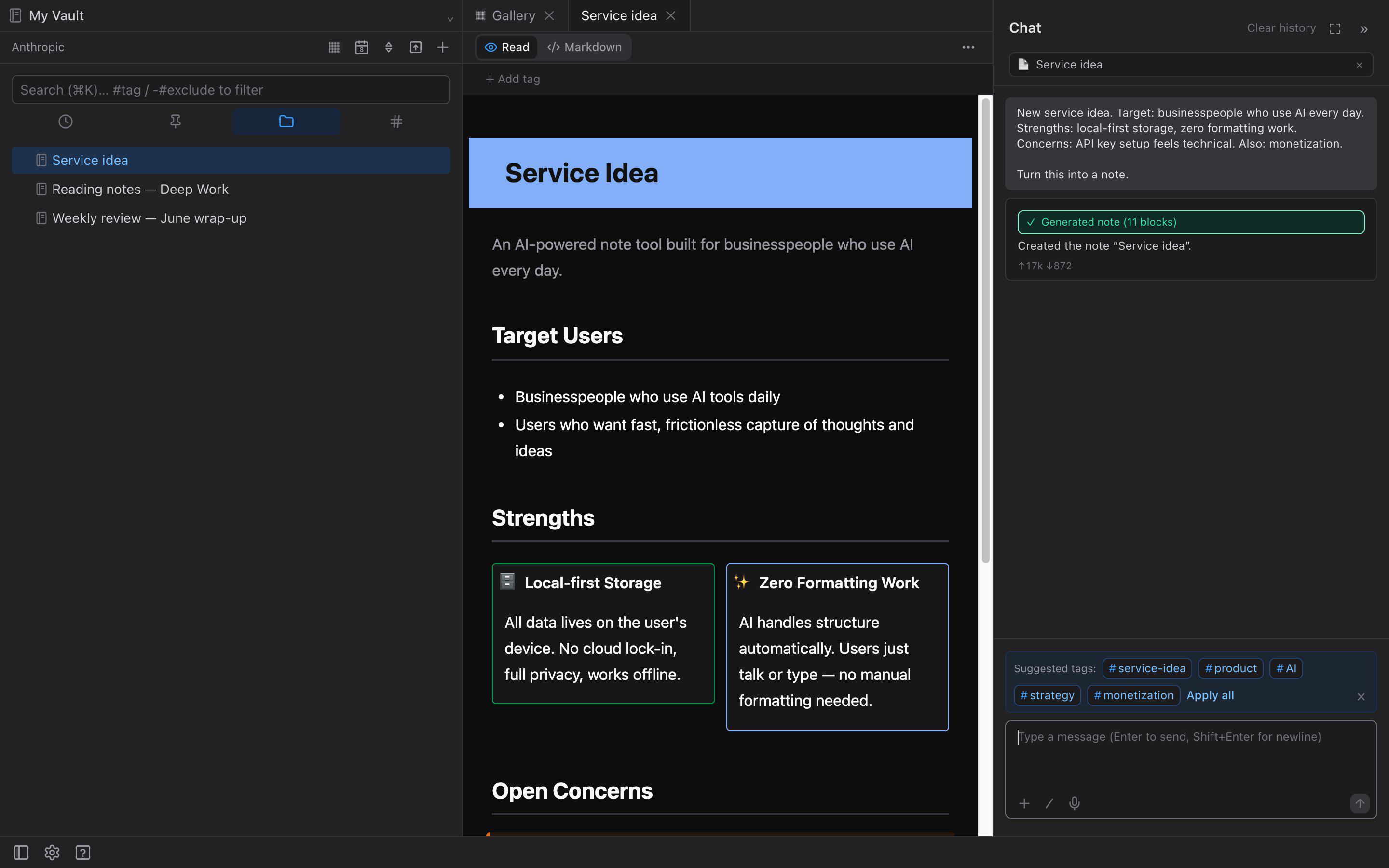Click the Local-first Storage card
Image resolution: width=1389 pixels, height=868 pixels.
tap(603, 633)
